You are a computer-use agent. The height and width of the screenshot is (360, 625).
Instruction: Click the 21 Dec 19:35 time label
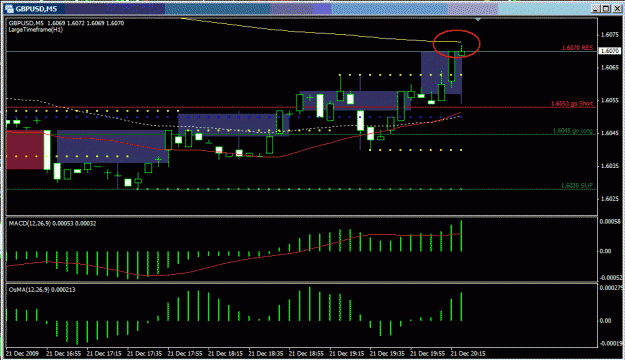[x=387, y=353]
